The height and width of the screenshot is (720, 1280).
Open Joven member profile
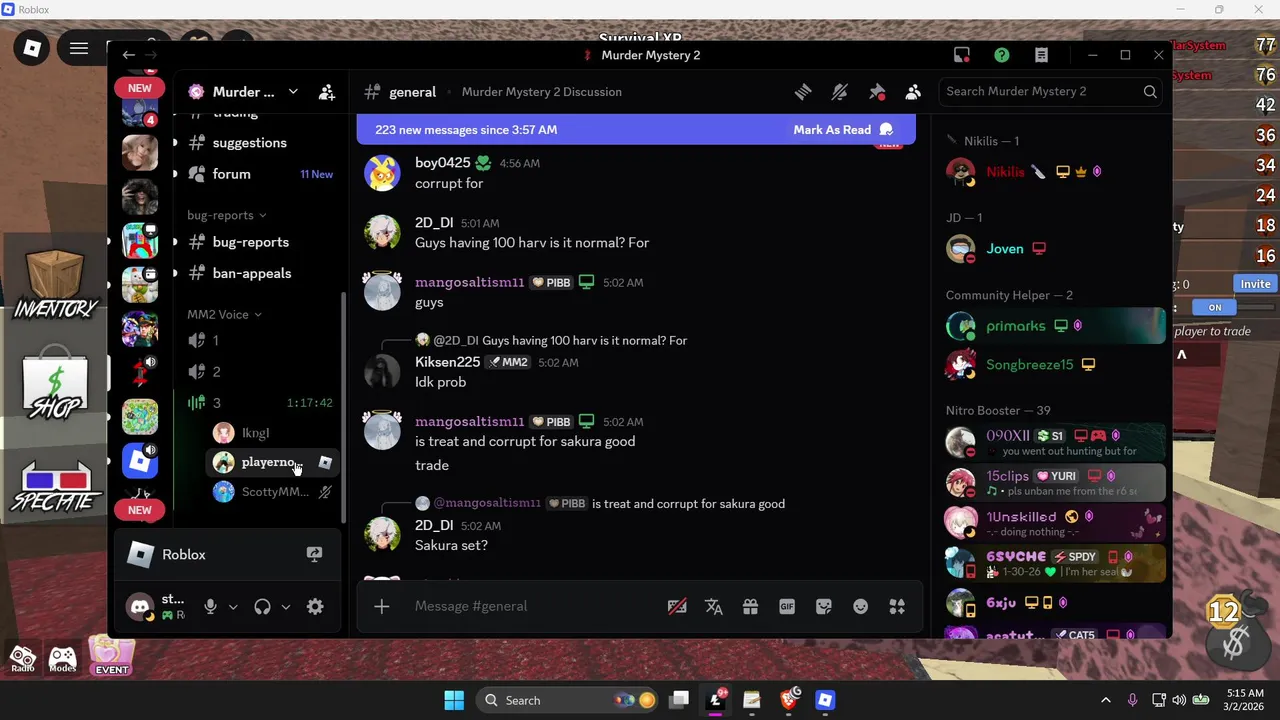point(1055,249)
